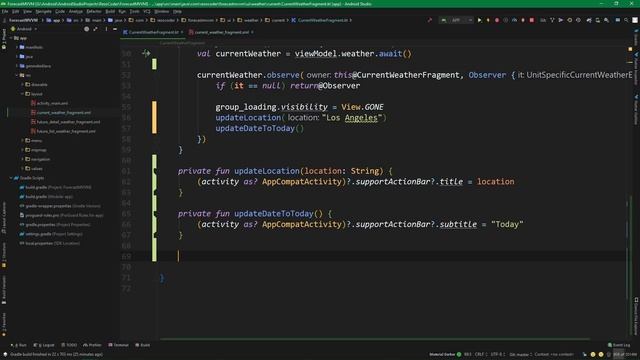Open the Refactor menu
This screenshot has height=360, width=640.
(x=93, y=11)
